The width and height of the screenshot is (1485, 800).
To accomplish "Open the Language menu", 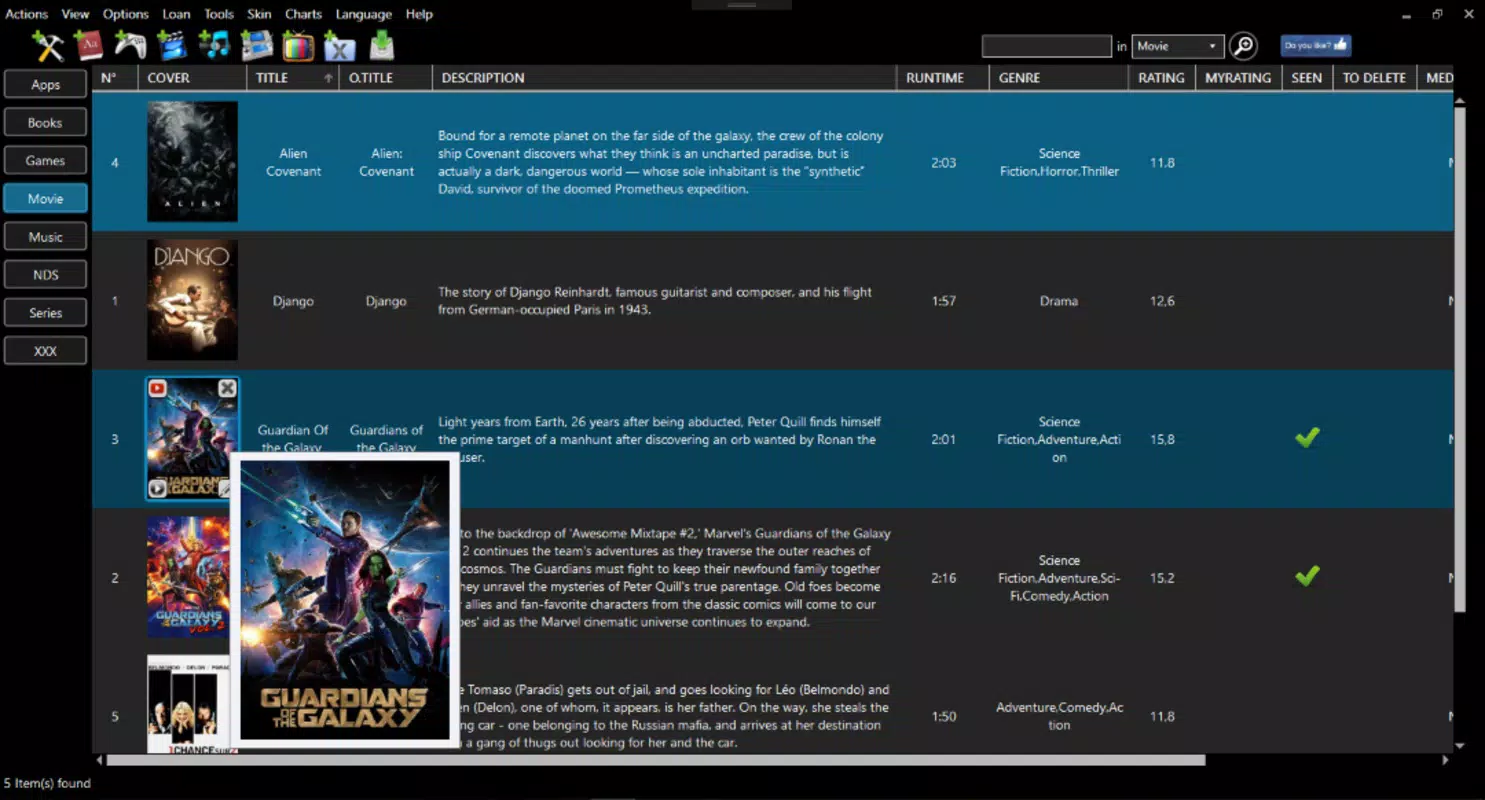I will [x=363, y=14].
